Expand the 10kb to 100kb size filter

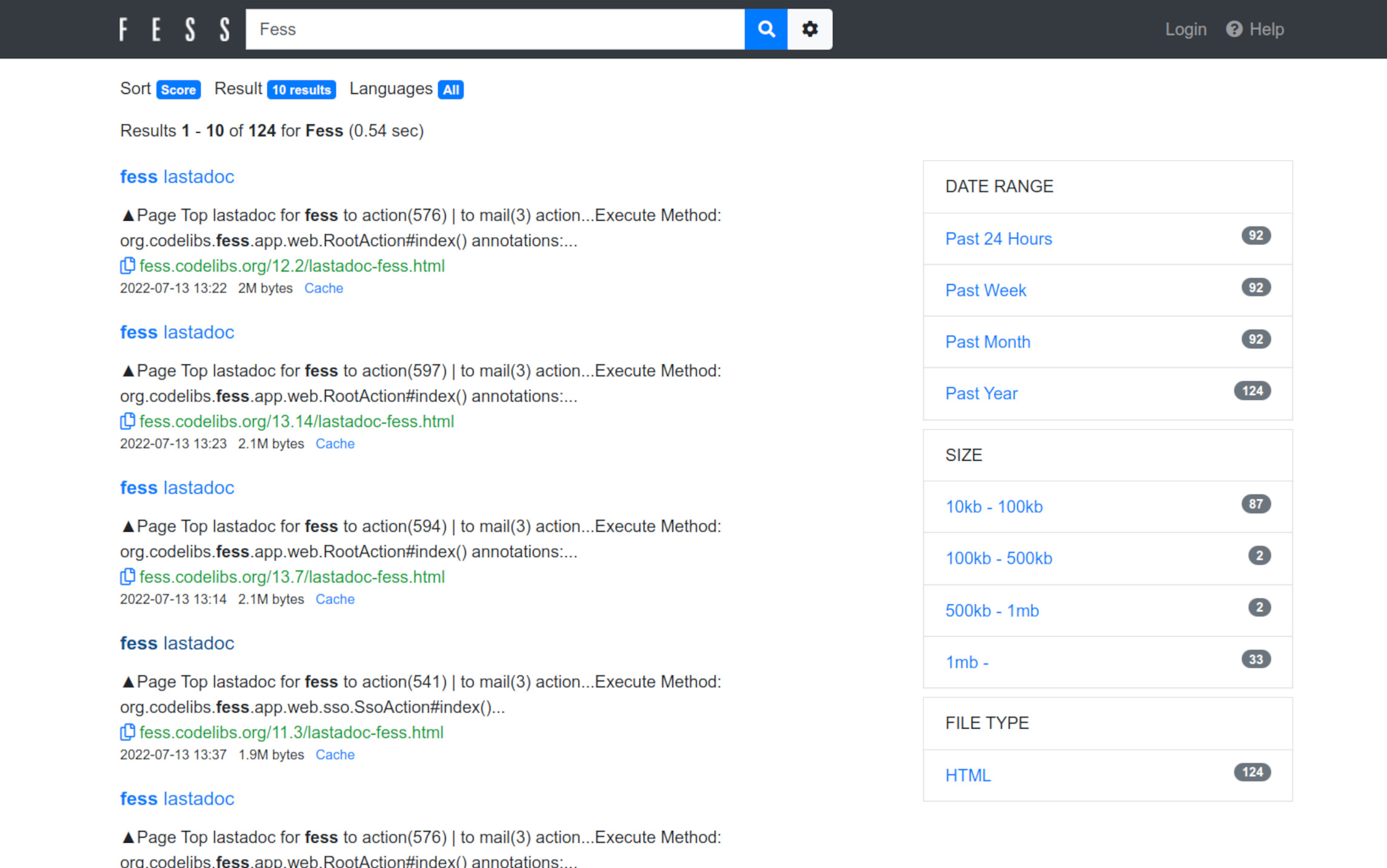click(x=993, y=506)
